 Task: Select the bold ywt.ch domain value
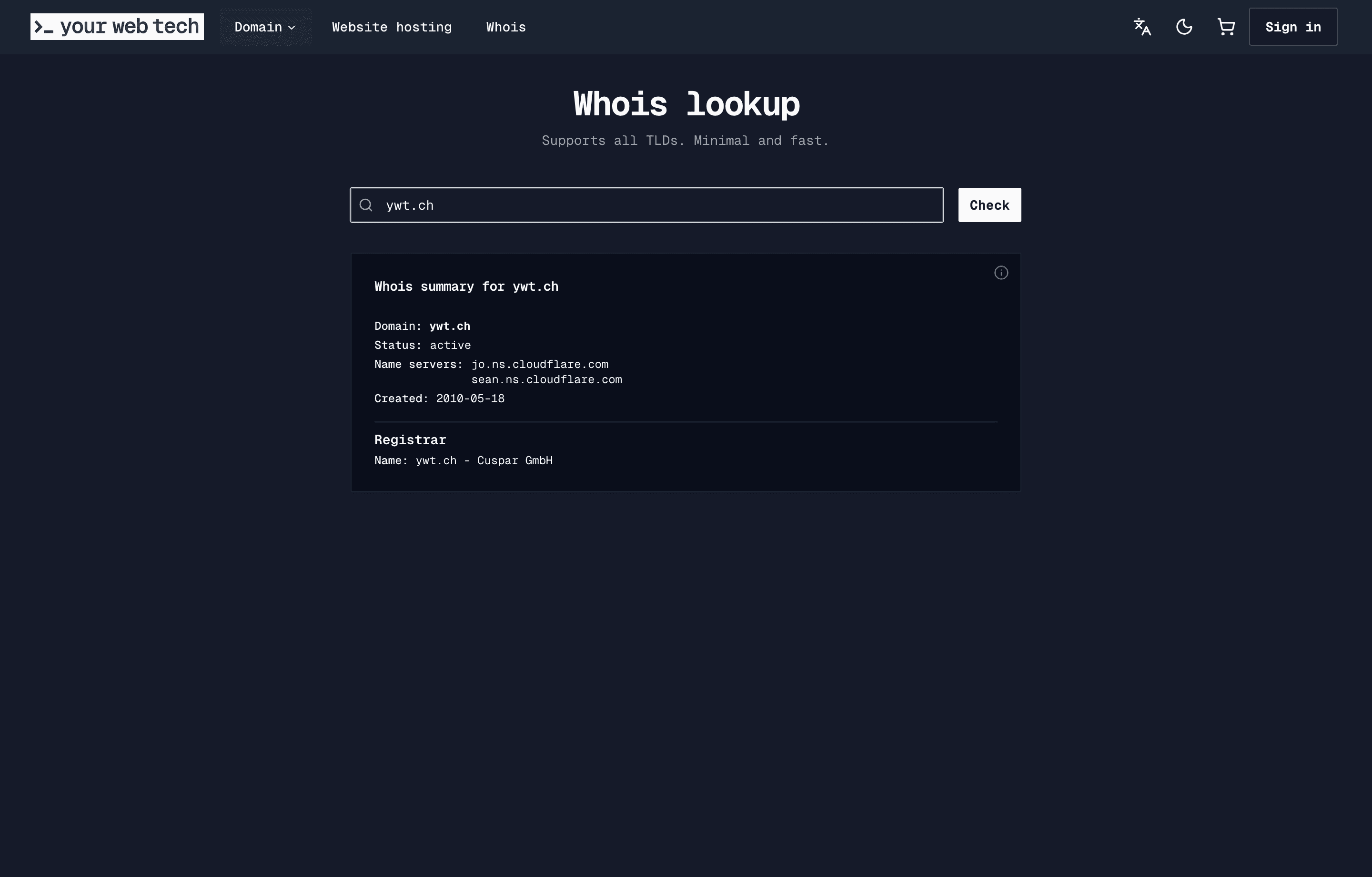(450, 326)
